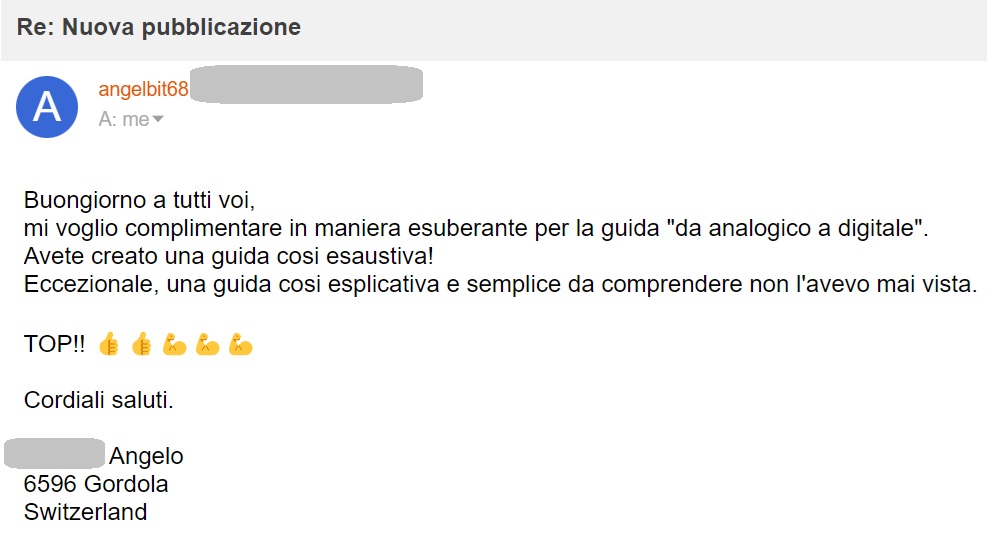This screenshot has height=536, width=987.
Task: Click the "A: me" recipient label
Action: tap(123, 119)
